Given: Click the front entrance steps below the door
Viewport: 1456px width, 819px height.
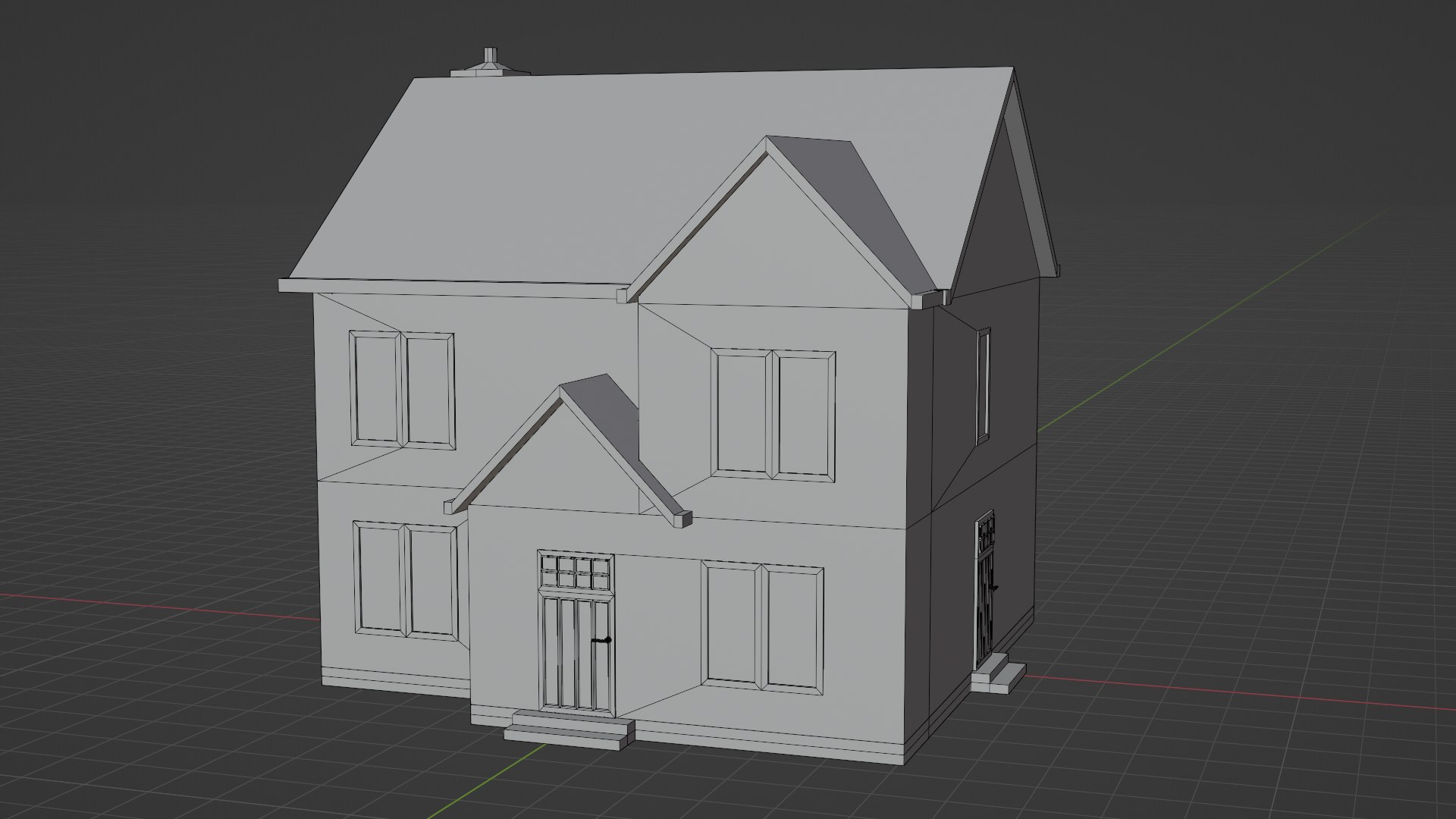Looking at the screenshot, I should coord(570,730).
